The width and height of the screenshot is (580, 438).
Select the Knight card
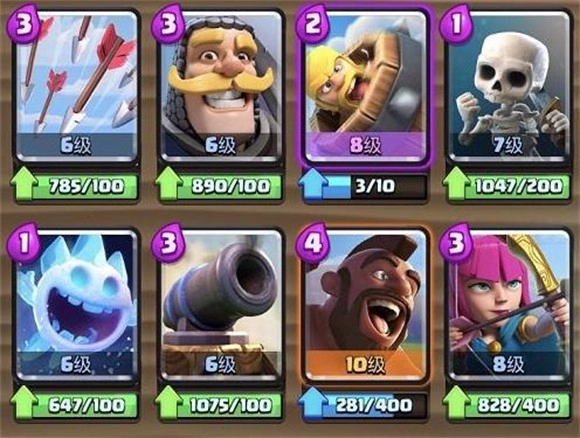(221, 86)
